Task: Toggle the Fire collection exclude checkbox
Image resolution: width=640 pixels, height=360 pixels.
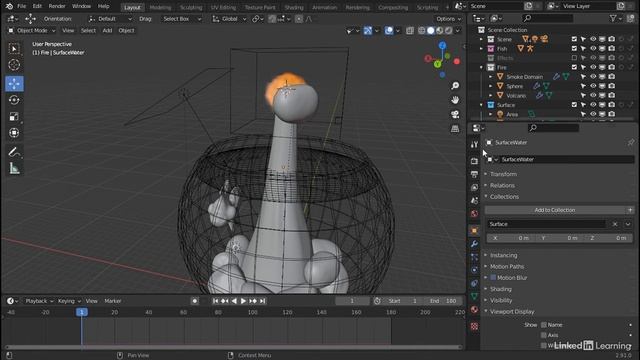Action: [x=574, y=67]
